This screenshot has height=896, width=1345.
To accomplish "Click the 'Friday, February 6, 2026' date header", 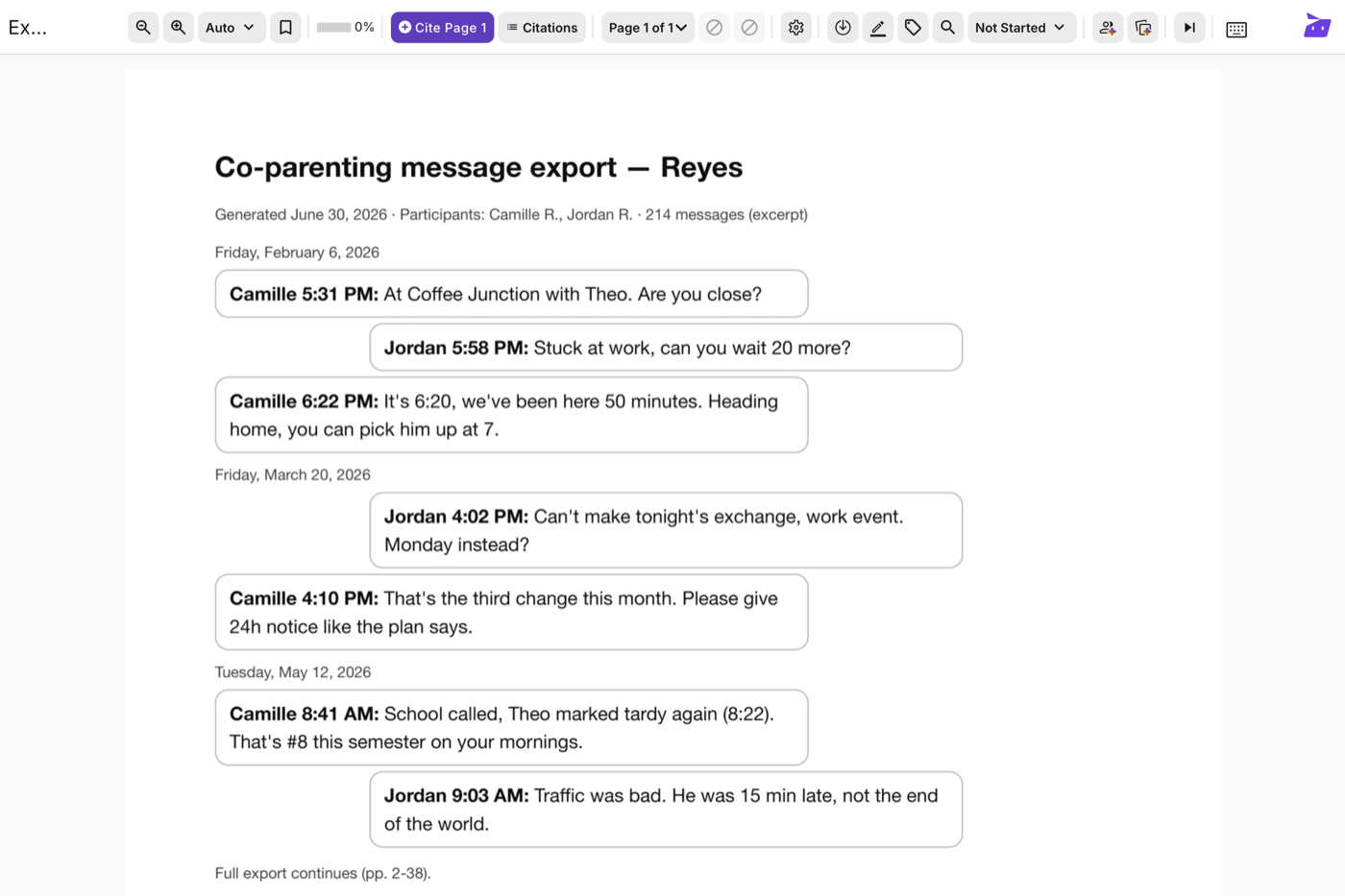I will 297,253.
